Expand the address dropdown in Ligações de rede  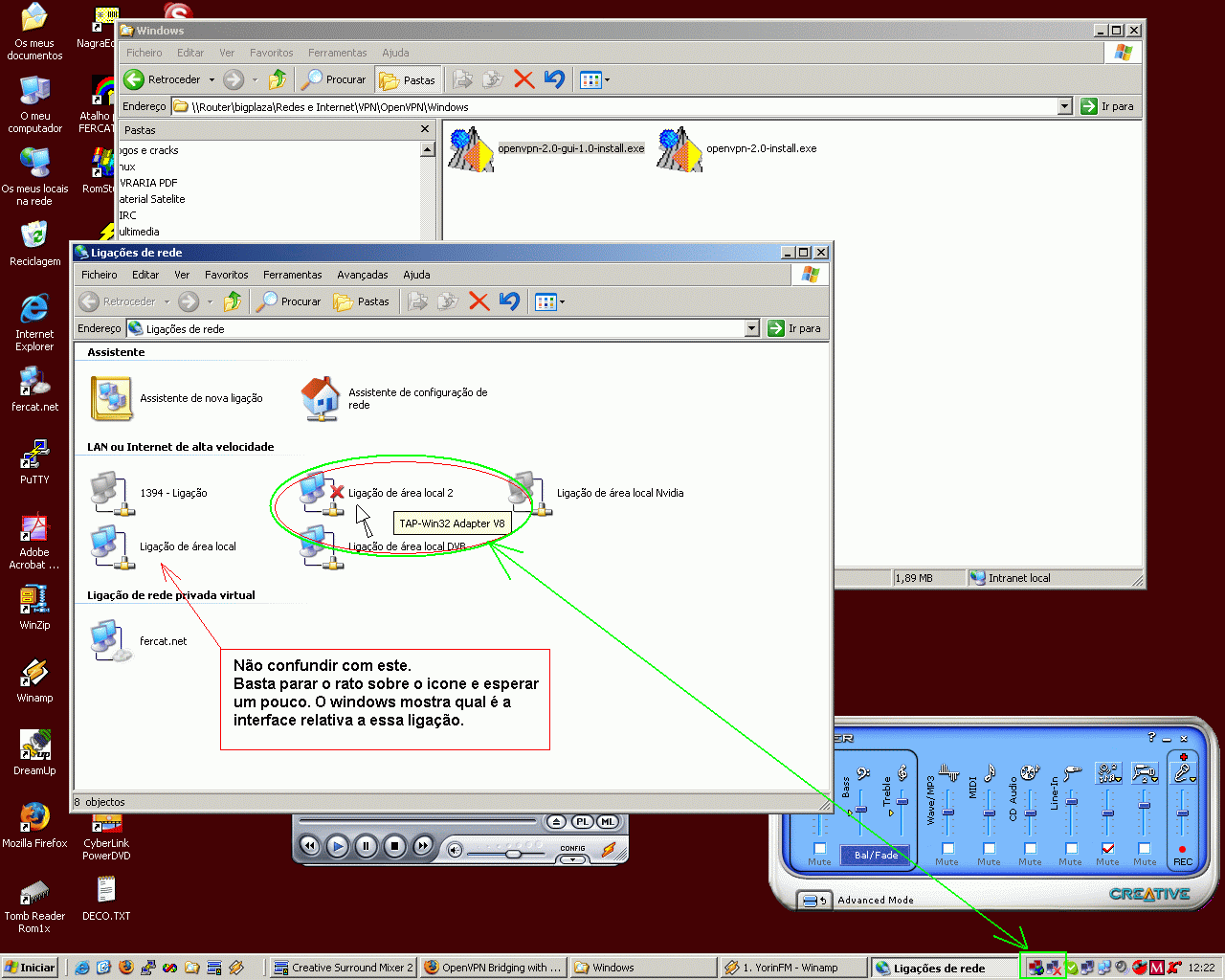point(751,328)
